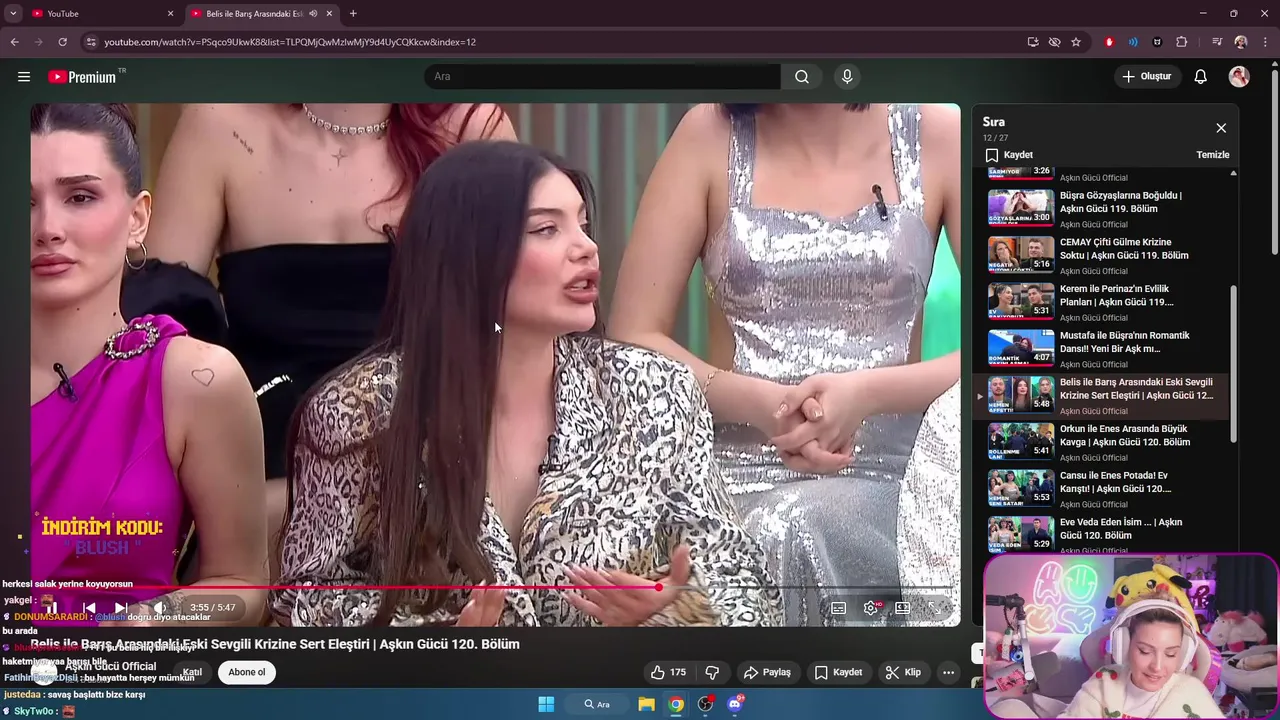Click Temizle to clear the queue

1213,155
